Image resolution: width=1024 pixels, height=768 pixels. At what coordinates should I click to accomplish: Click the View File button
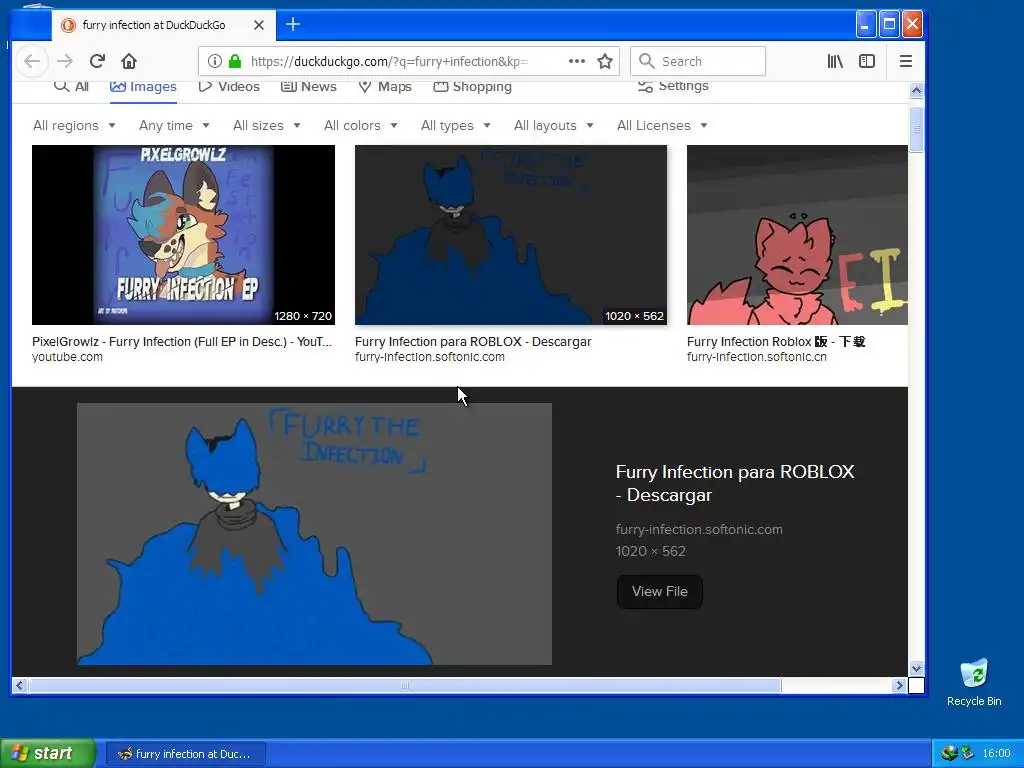click(x=660, y=592)
